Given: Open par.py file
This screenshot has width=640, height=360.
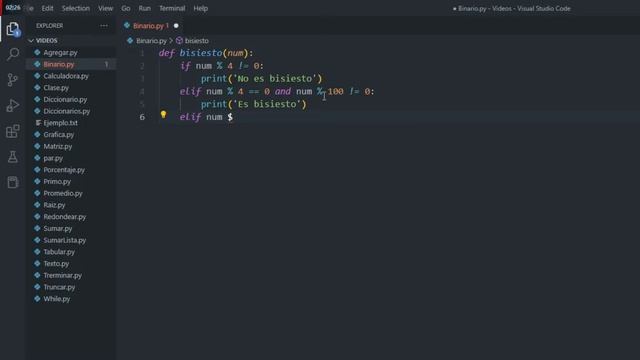Looking at the screenshot, I should click(x=53, y=158).
